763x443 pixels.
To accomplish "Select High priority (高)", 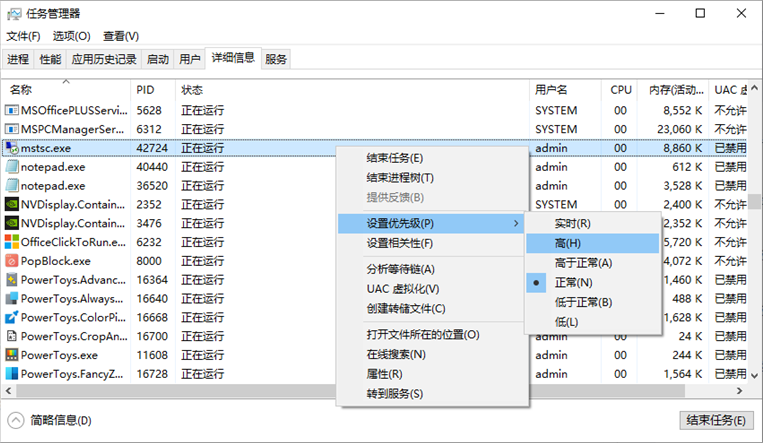I will click(593, 243).
